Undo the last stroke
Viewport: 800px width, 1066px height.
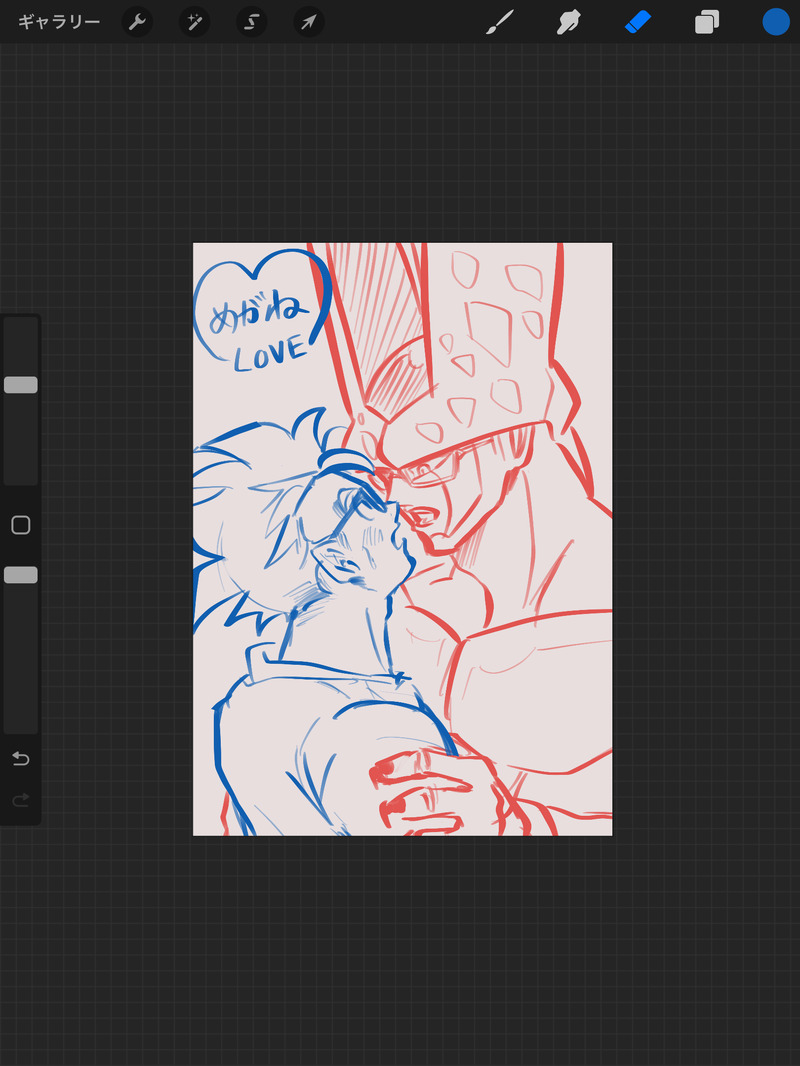(21, 759)
